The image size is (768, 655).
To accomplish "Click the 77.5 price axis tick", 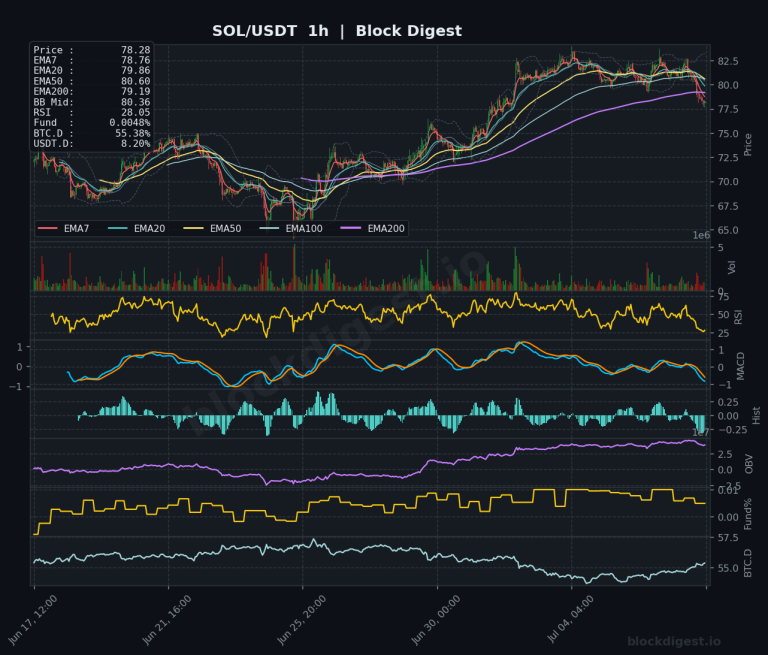I will pyautogui.click(x=728, y=109).
